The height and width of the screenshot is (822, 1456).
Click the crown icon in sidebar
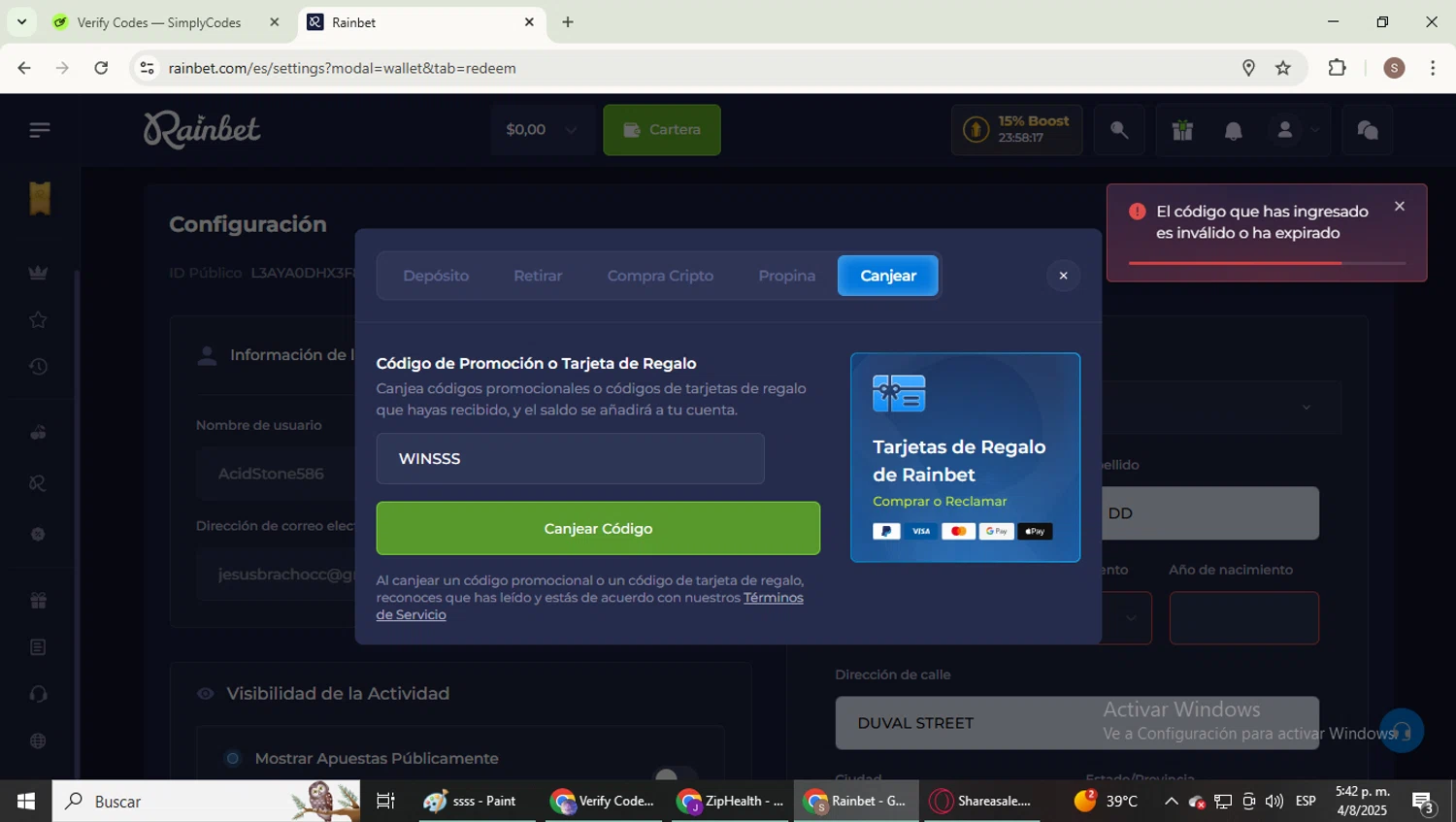(38, 273)
